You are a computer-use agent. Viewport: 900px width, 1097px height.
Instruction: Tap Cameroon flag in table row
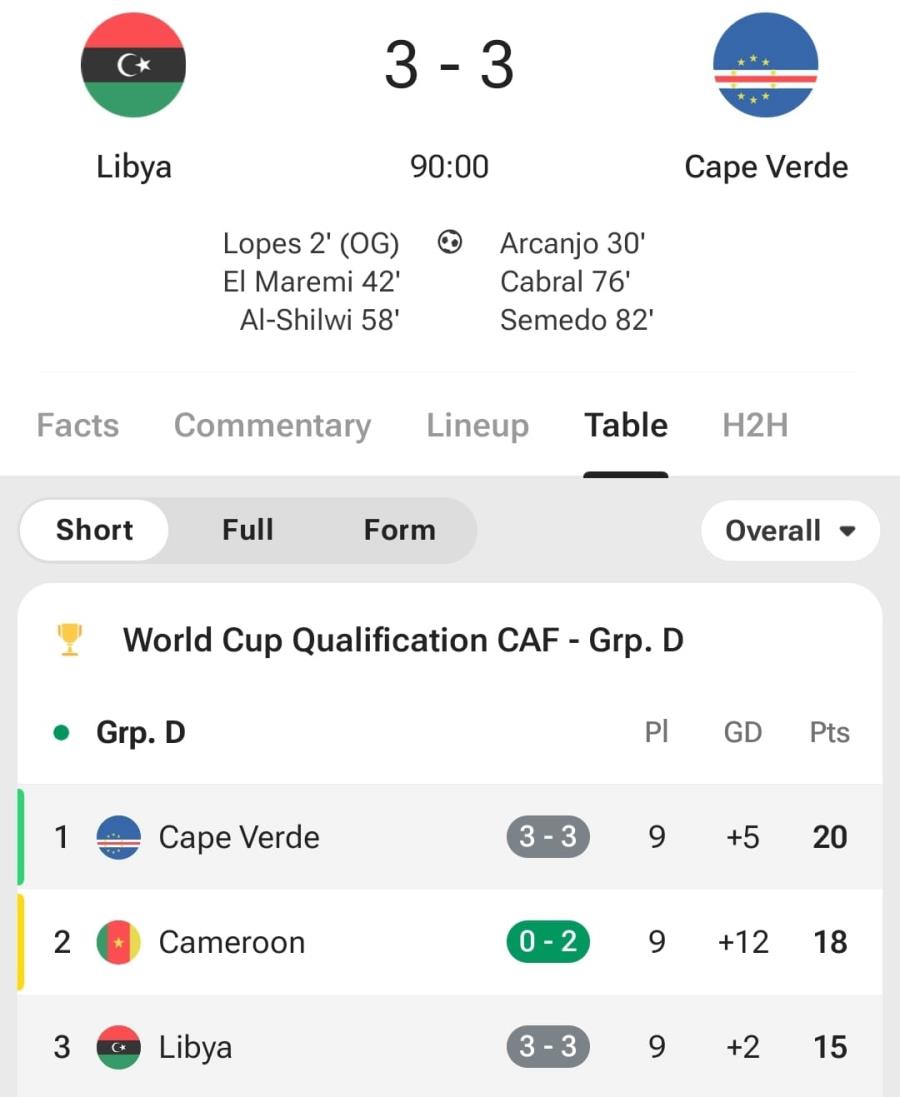tap(118, 942)
